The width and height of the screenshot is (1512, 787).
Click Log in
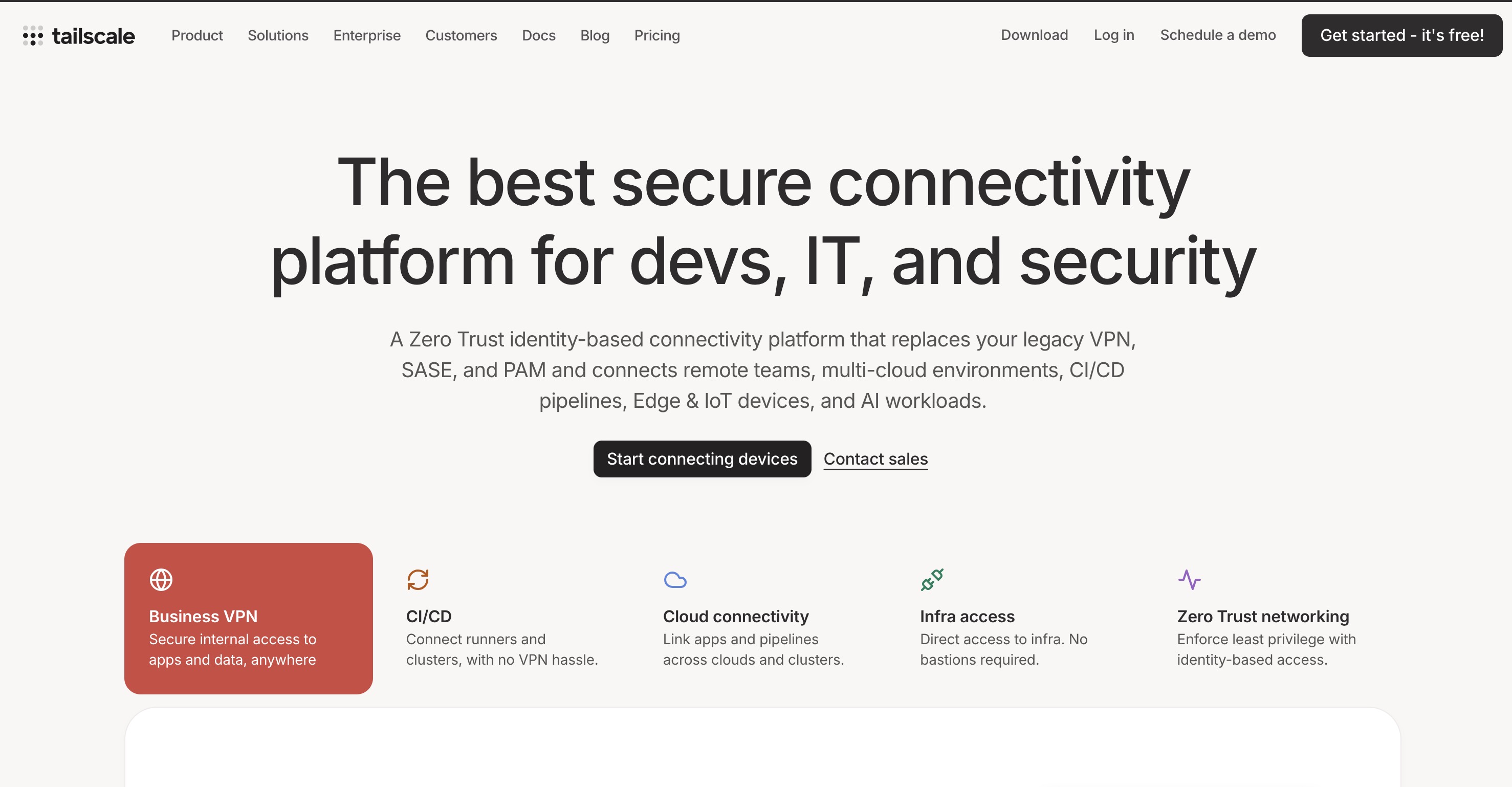click(x=1113, y=35)
